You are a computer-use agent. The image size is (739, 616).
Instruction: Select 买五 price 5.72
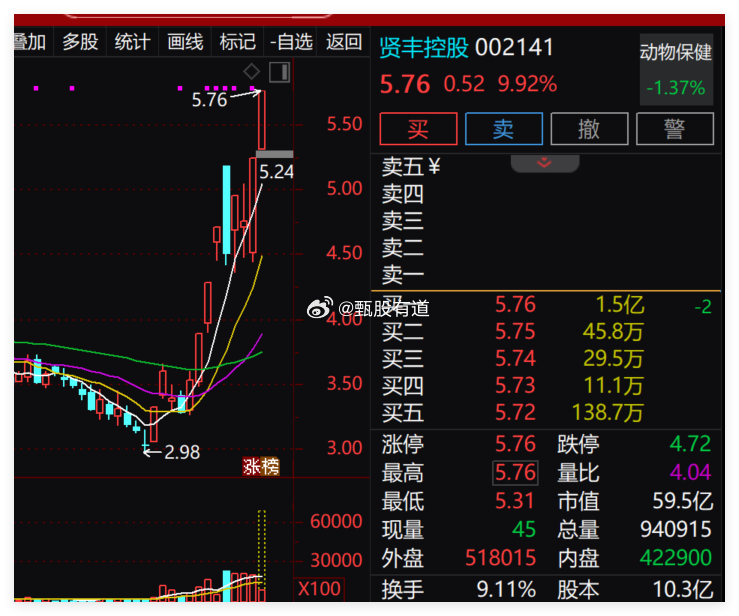[x=515, y=412]
